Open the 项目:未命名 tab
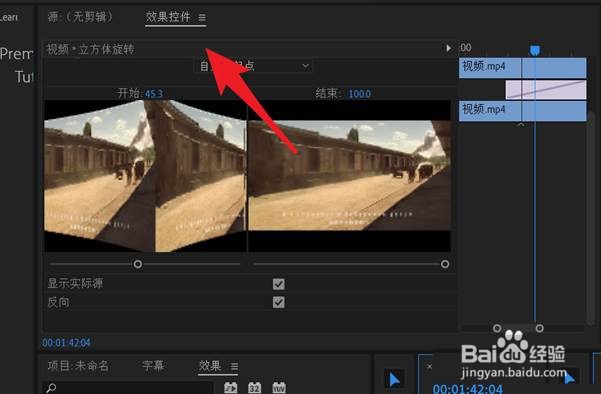Screen dimensions: 601x394 pyautogui.click(x=78, y=366)
